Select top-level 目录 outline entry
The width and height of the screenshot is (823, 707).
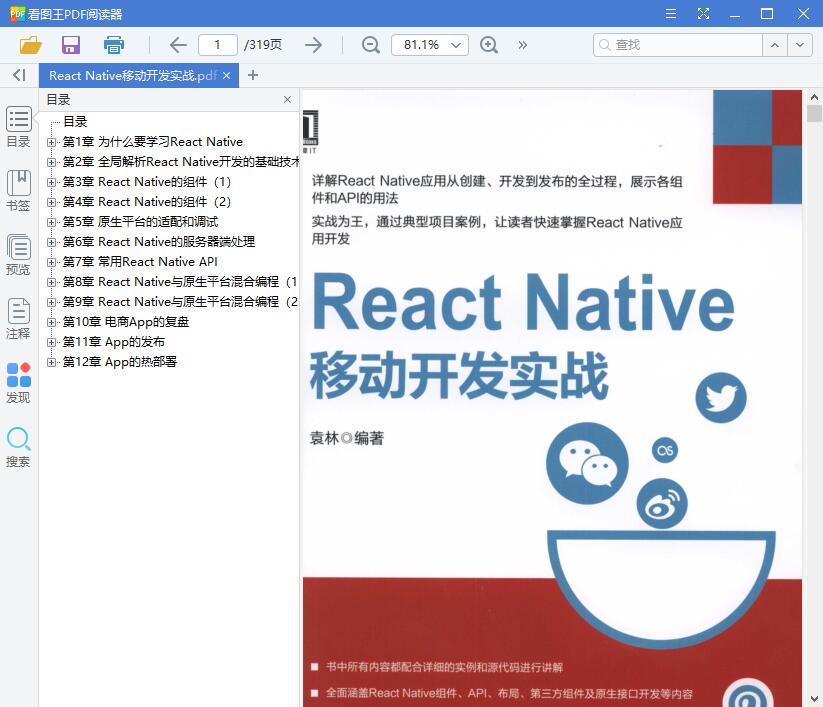tap(75, 122)
